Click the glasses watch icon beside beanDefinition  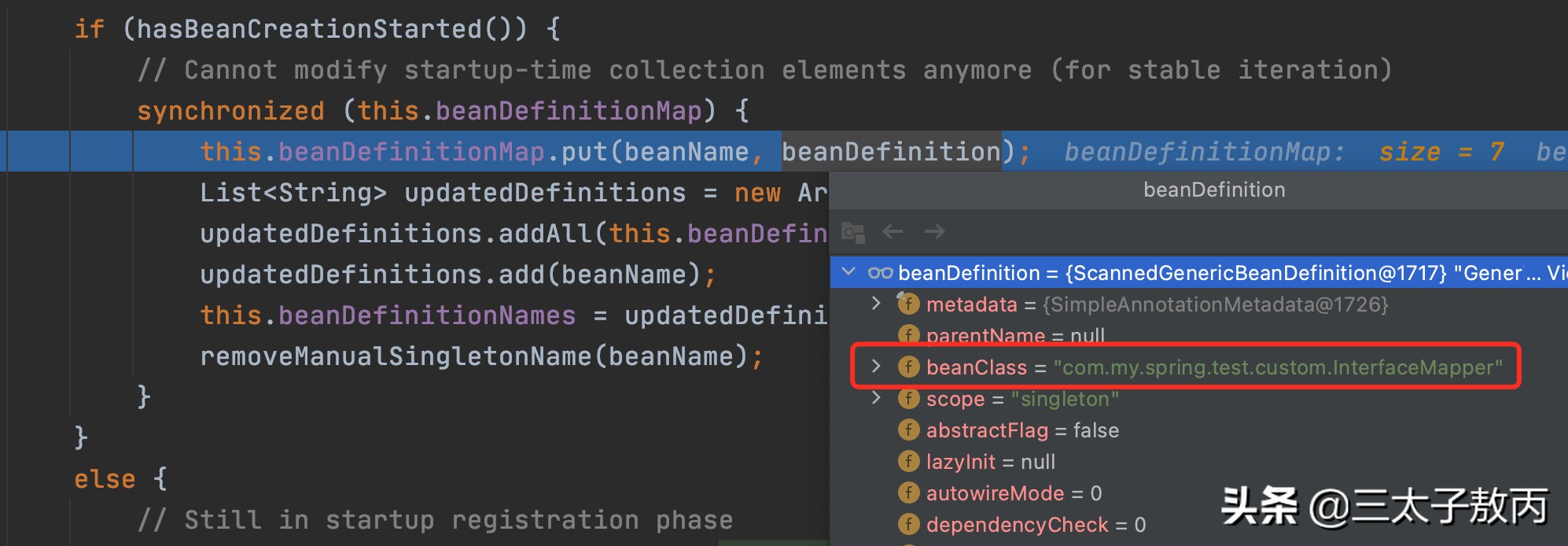tap(880, 273)
